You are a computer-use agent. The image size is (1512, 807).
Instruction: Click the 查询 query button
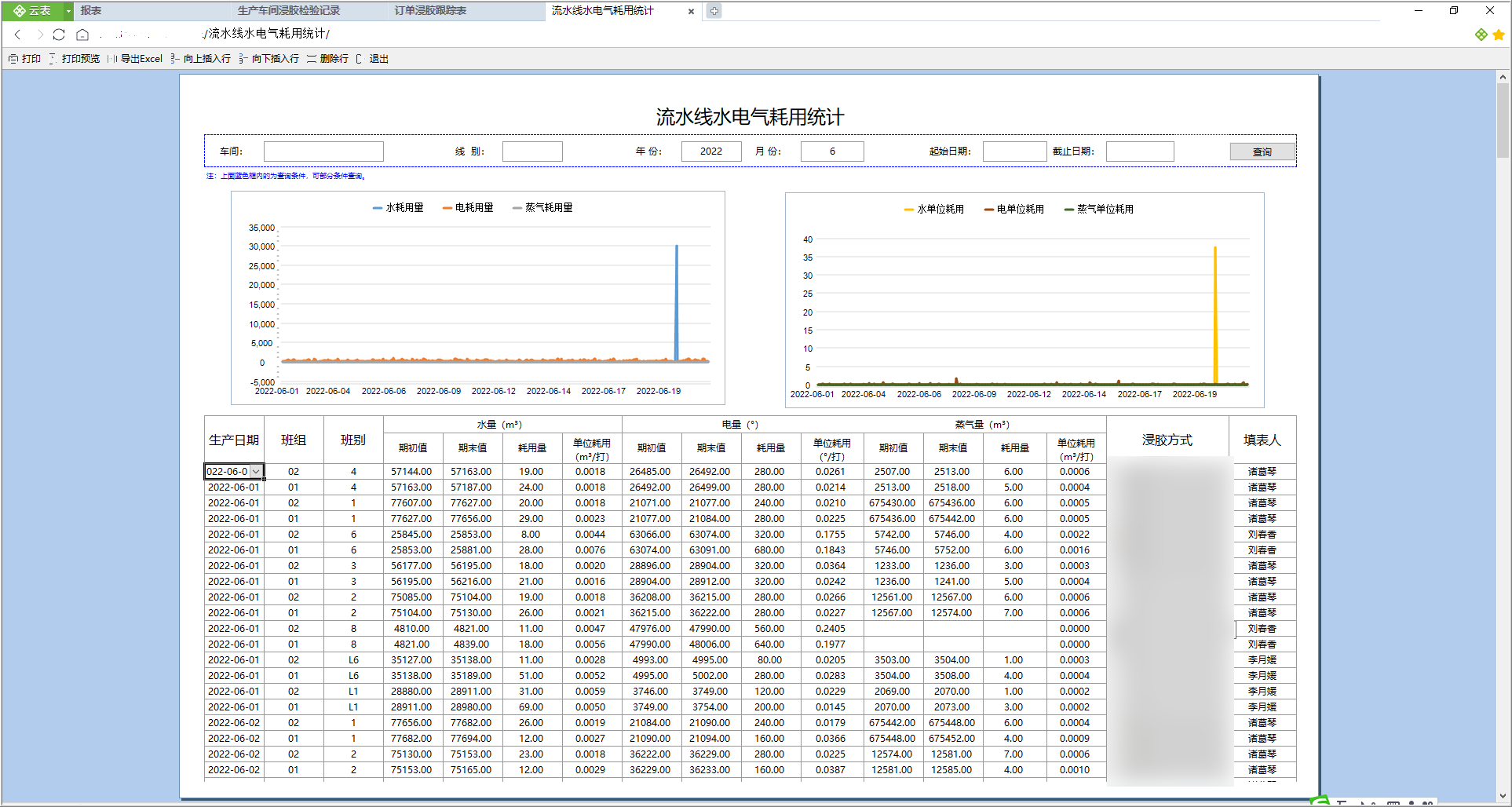(1262, 152)
